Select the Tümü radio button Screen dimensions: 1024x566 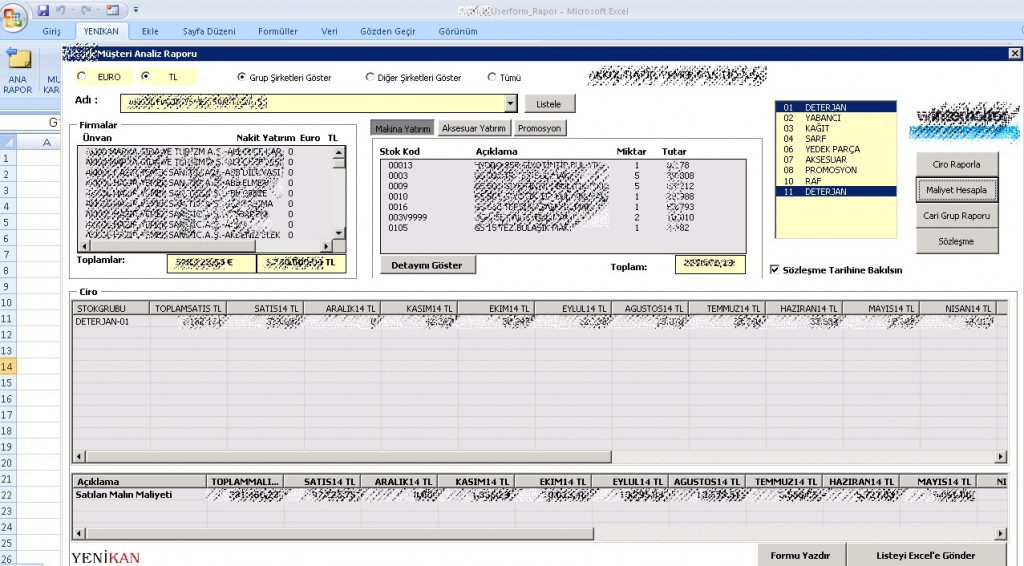492,77
